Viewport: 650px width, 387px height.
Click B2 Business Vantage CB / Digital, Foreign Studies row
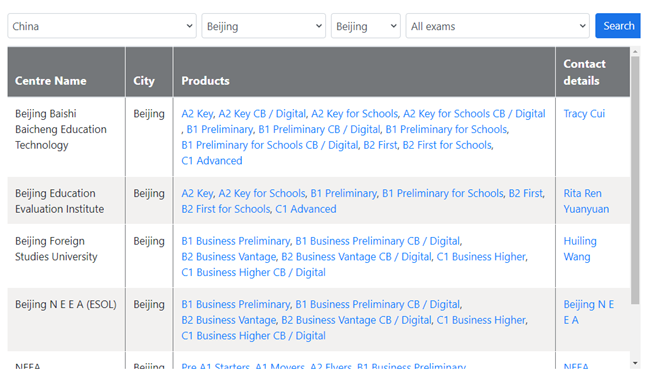(x=356, y=256)
